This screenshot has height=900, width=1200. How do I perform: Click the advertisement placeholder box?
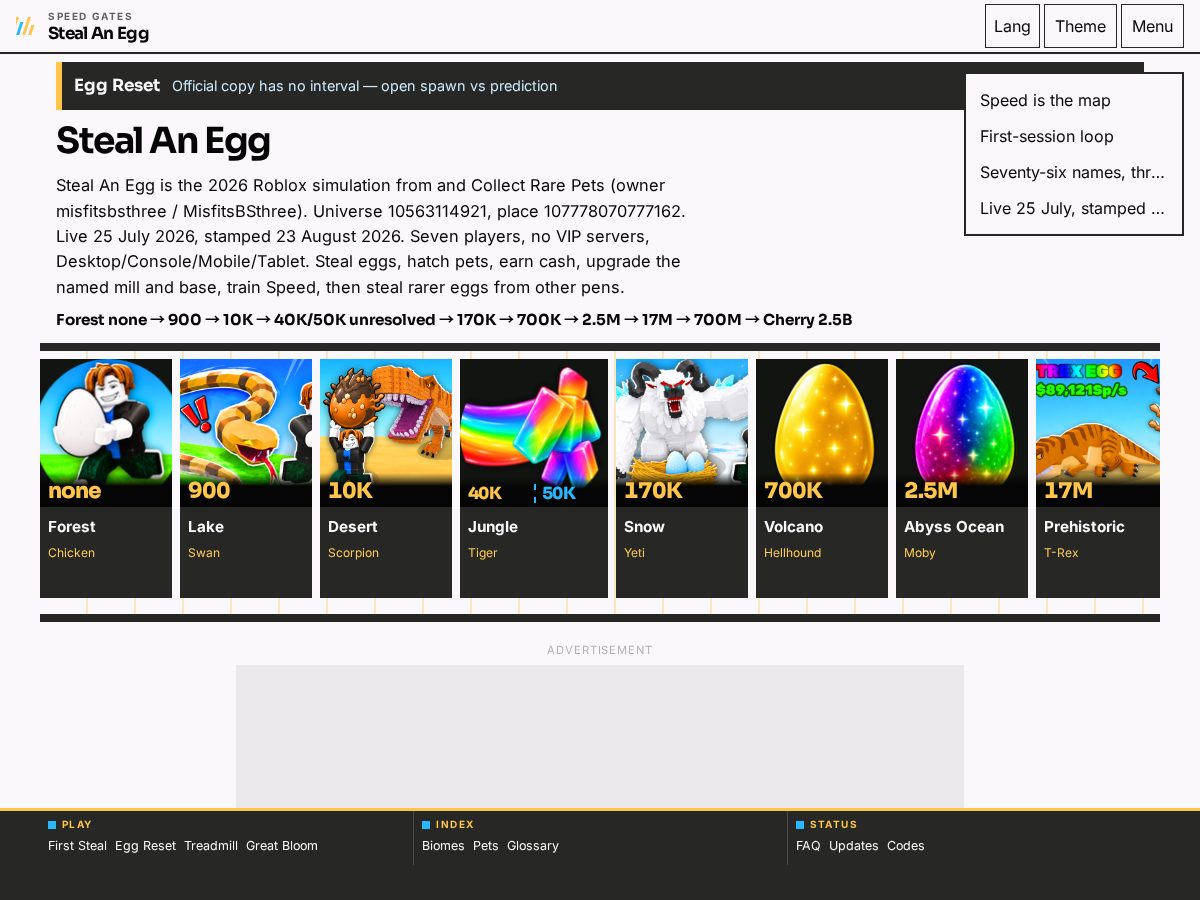[x=600, y=736]
